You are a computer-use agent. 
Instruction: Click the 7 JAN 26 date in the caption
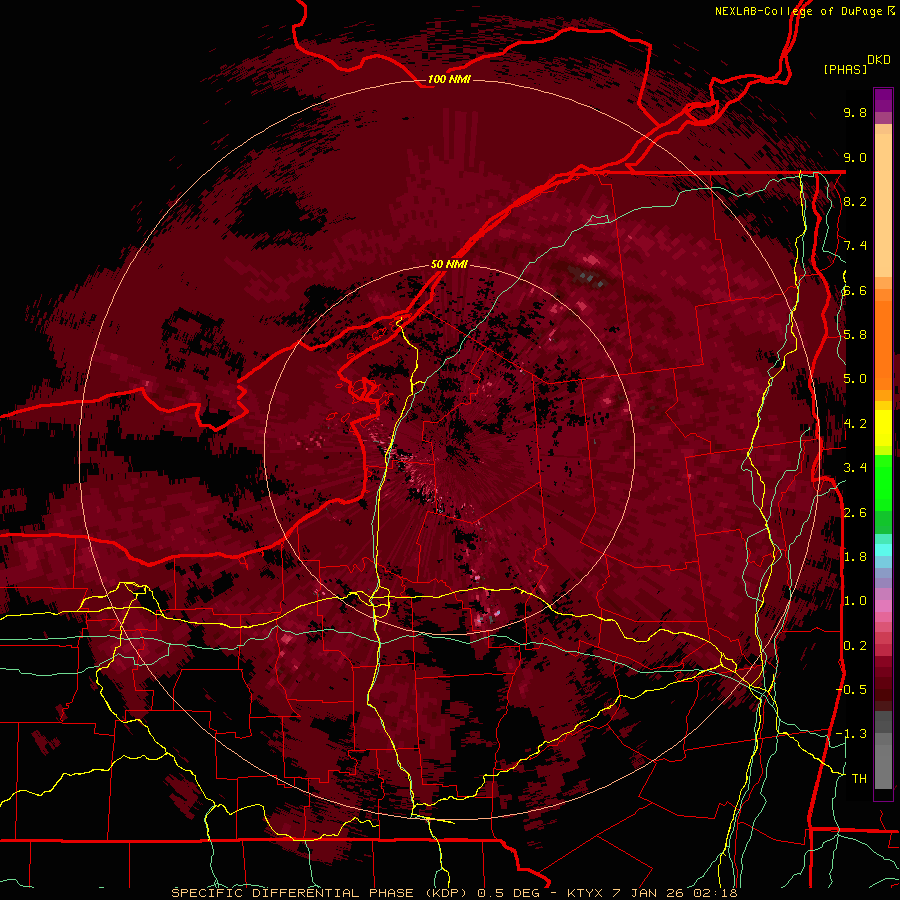pyautogui.click(x=648, y=893)
